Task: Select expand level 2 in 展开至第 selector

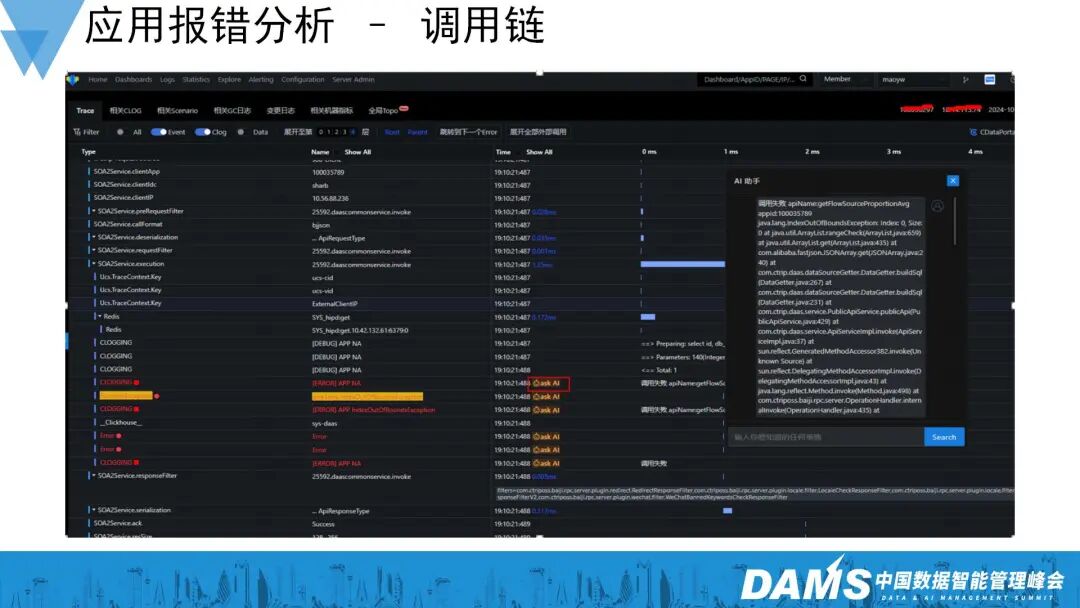Action: tap(336, 132)
